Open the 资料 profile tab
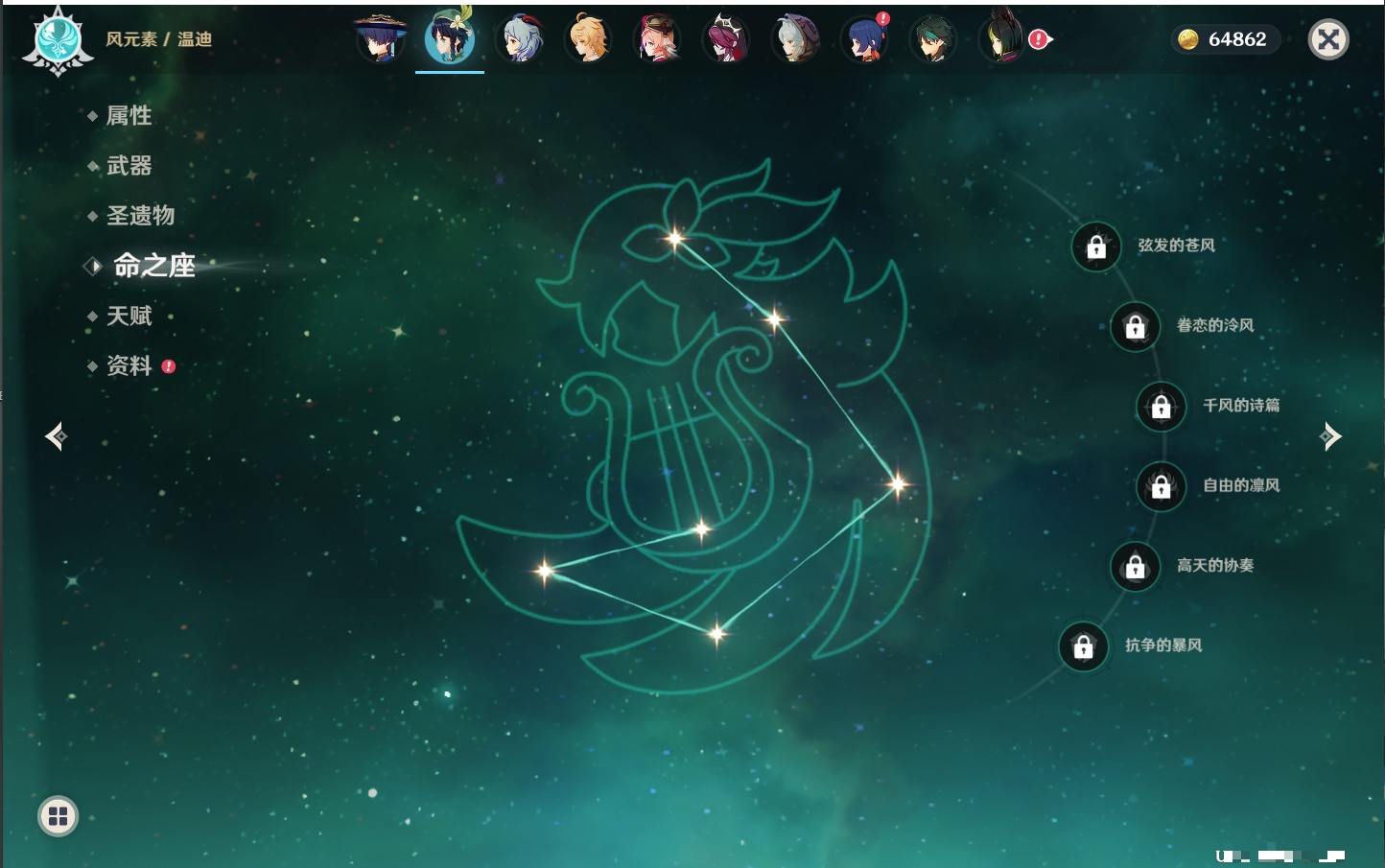The width and height of the screenshot is (1385, 868). [x=130, y=365]
